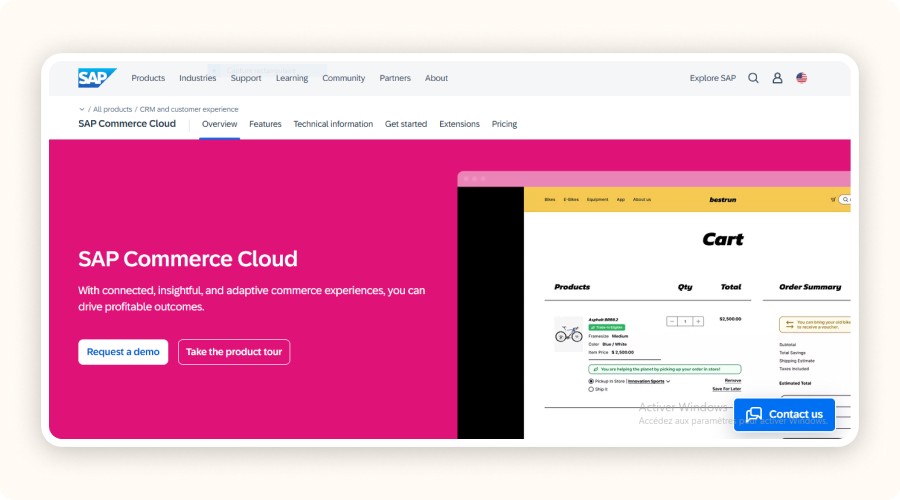Switch to the Get started tab
This screenshot has width=900, height=500.
pyautogui.click(x=406, y=124)
